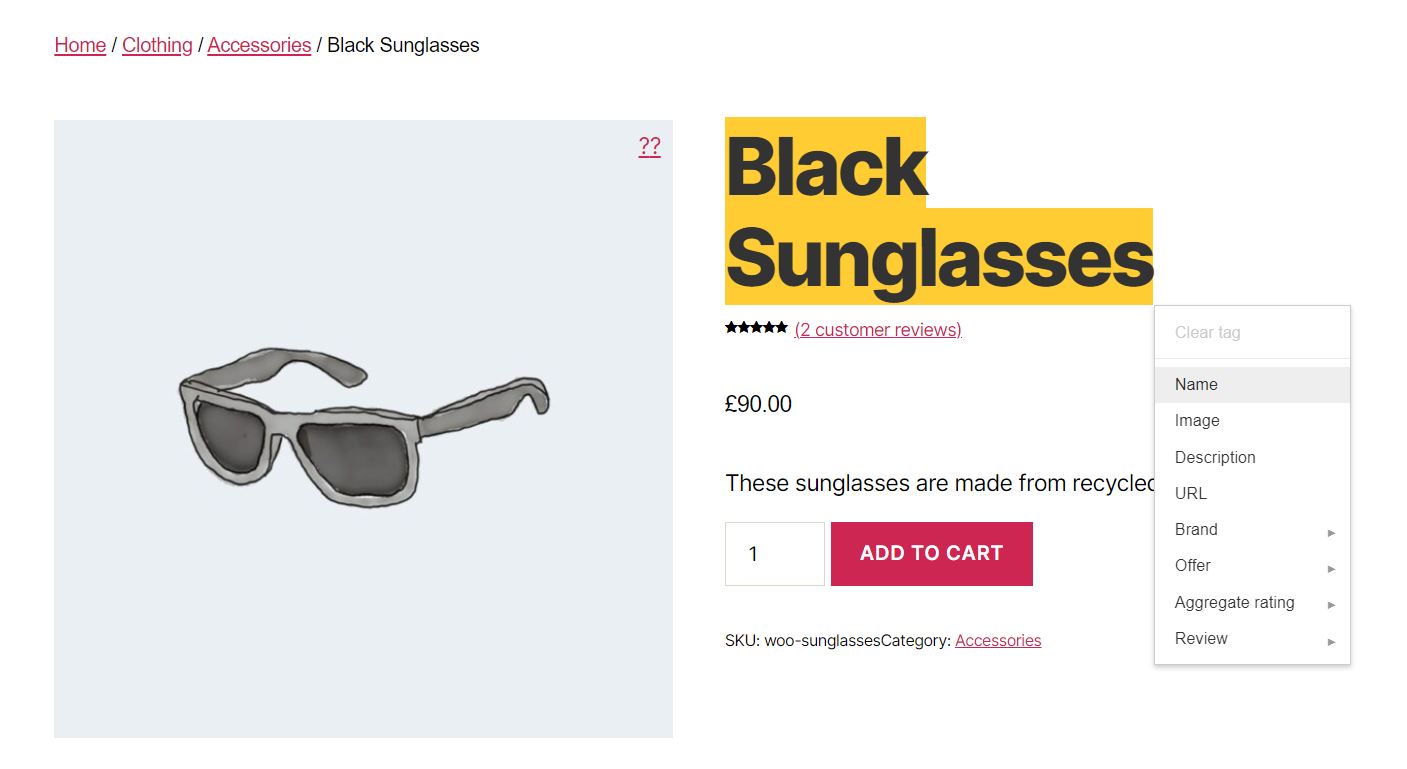Expand the Brand submenu arrow
The height and width of the screenshot is (769, 1407).
[1331, 532]
